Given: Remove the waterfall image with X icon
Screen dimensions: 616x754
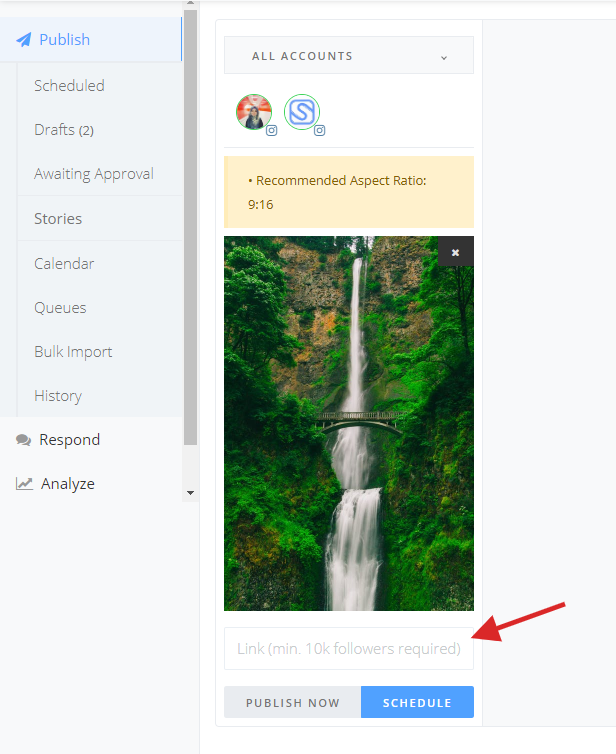Looking at the screenshot, I should tap(455, 252).
